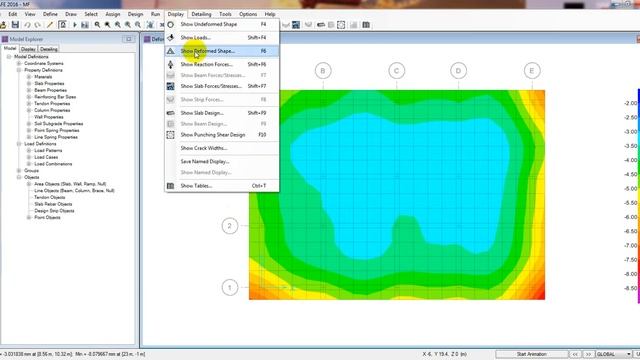640x360 pixels.
Task: Expand the Coordinate Systems node
Action: tap(19, 64)
